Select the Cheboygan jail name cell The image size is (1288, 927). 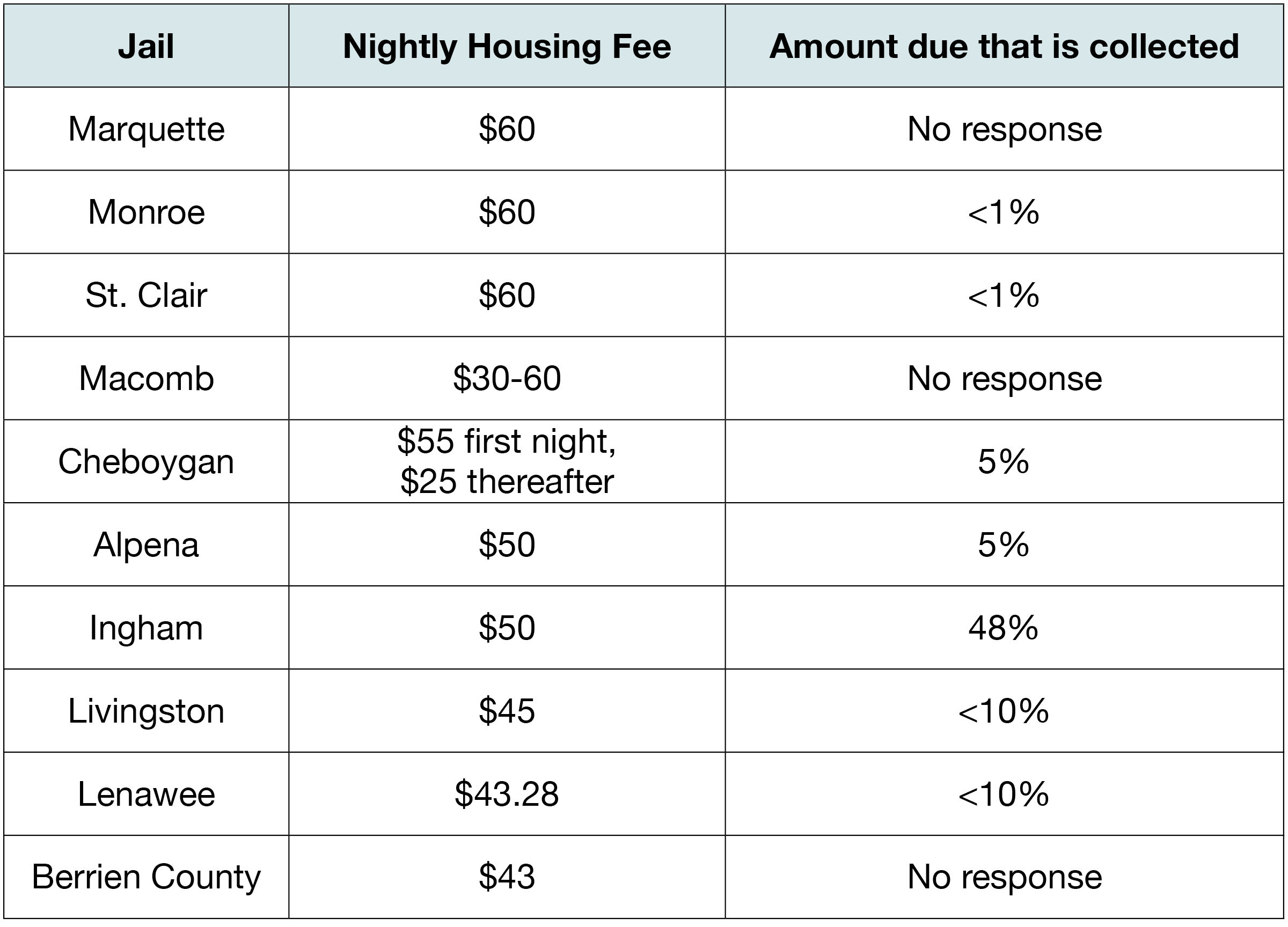tap(146, 461)
